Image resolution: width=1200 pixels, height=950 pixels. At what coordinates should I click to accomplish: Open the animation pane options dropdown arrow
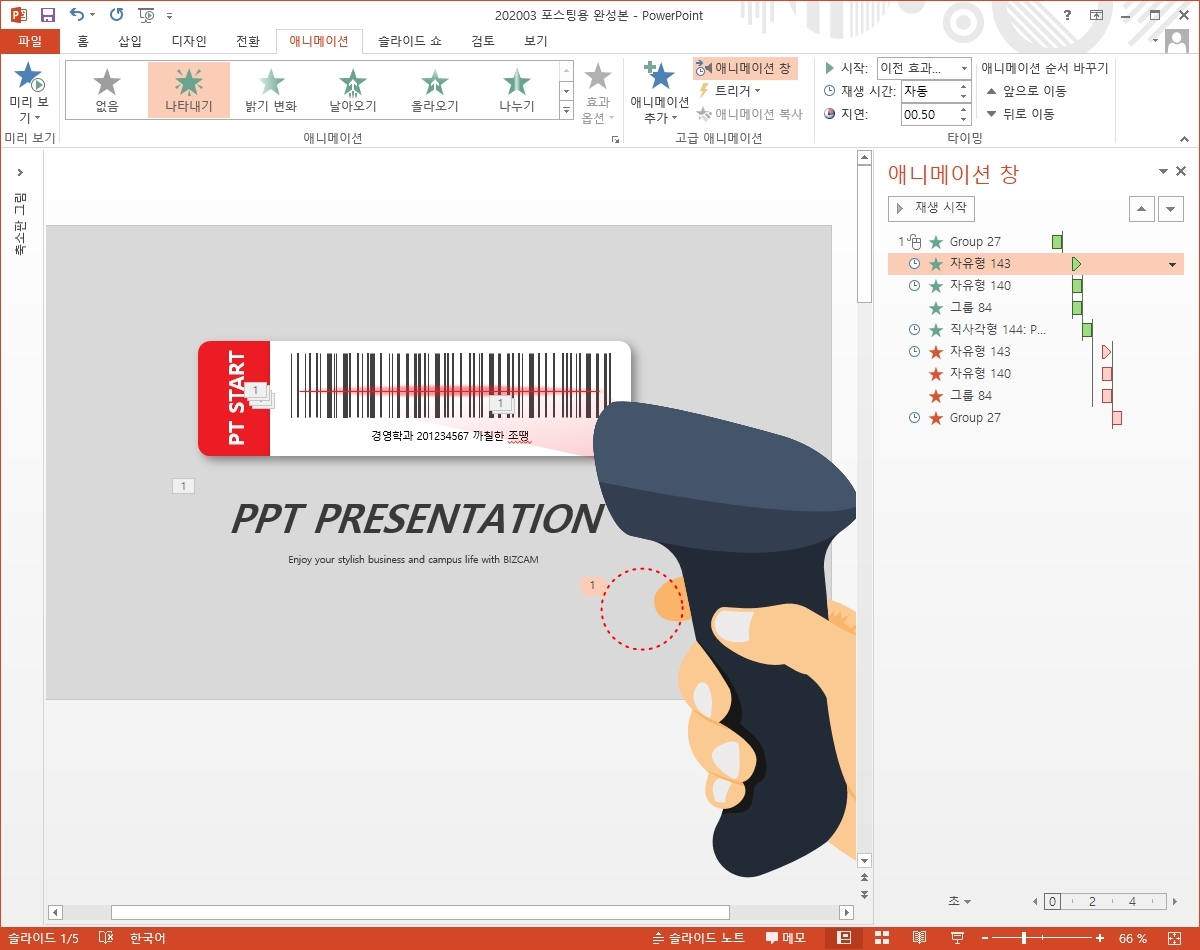click(x=1163, y=172)
